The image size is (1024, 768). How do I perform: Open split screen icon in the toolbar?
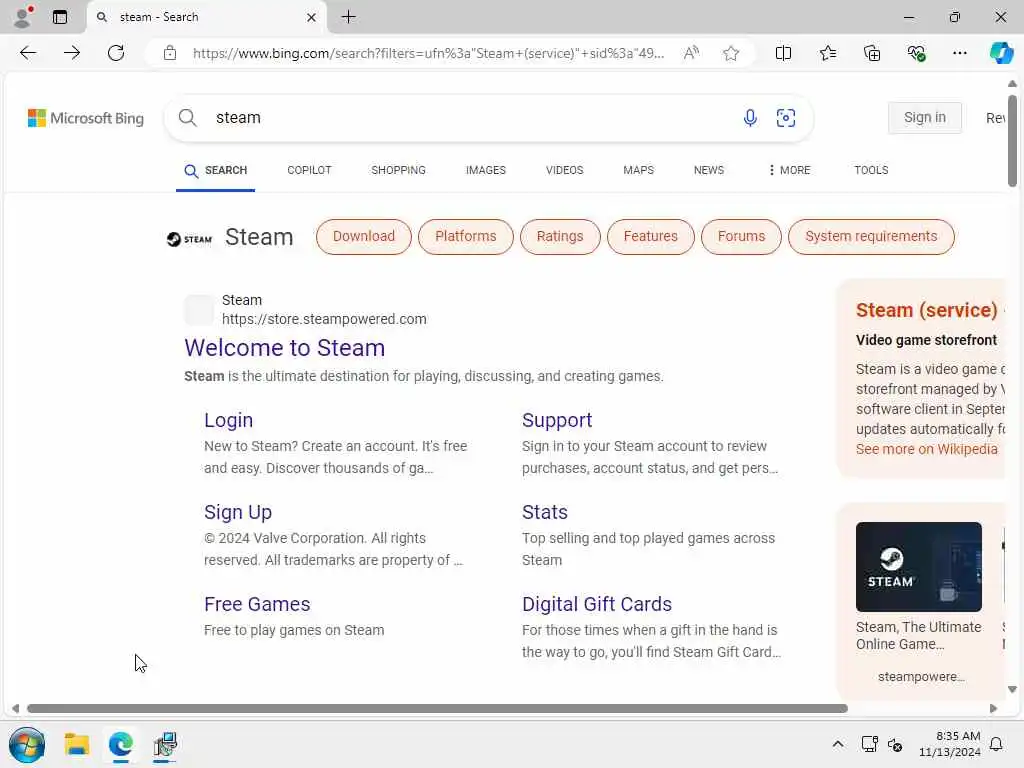point(783,53)
